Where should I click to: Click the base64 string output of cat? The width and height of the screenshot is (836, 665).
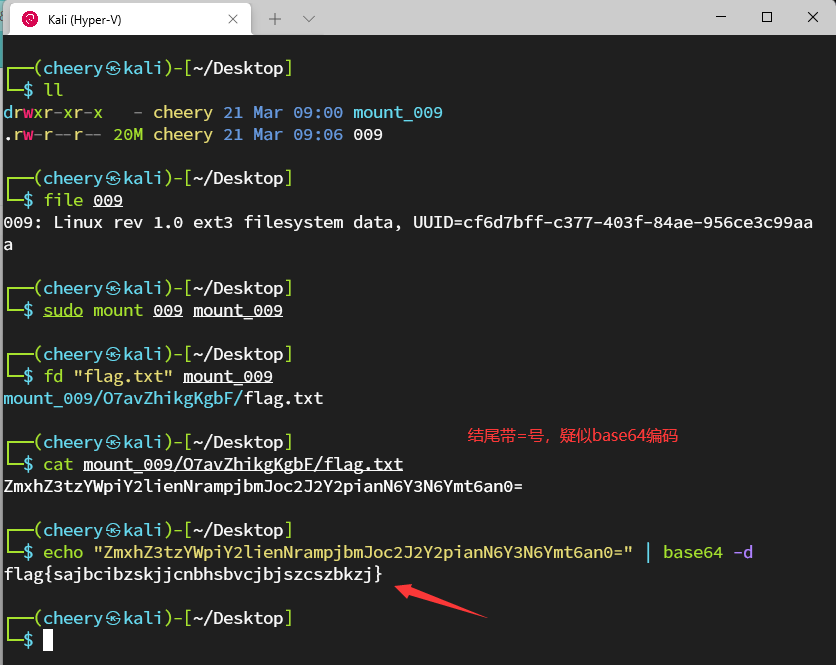point(263,486)
